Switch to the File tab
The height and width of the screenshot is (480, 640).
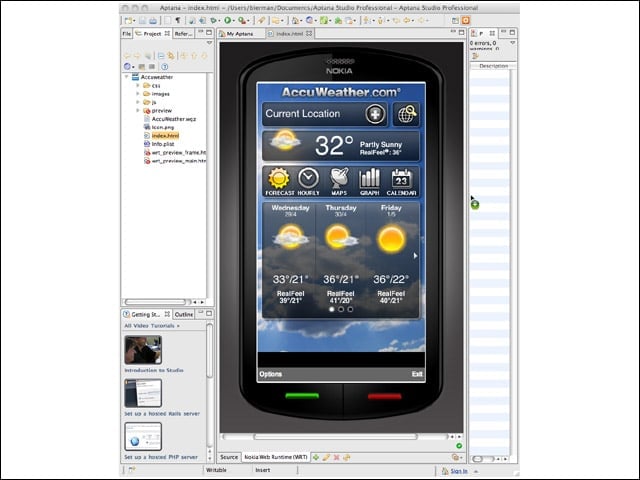point(127,34)
